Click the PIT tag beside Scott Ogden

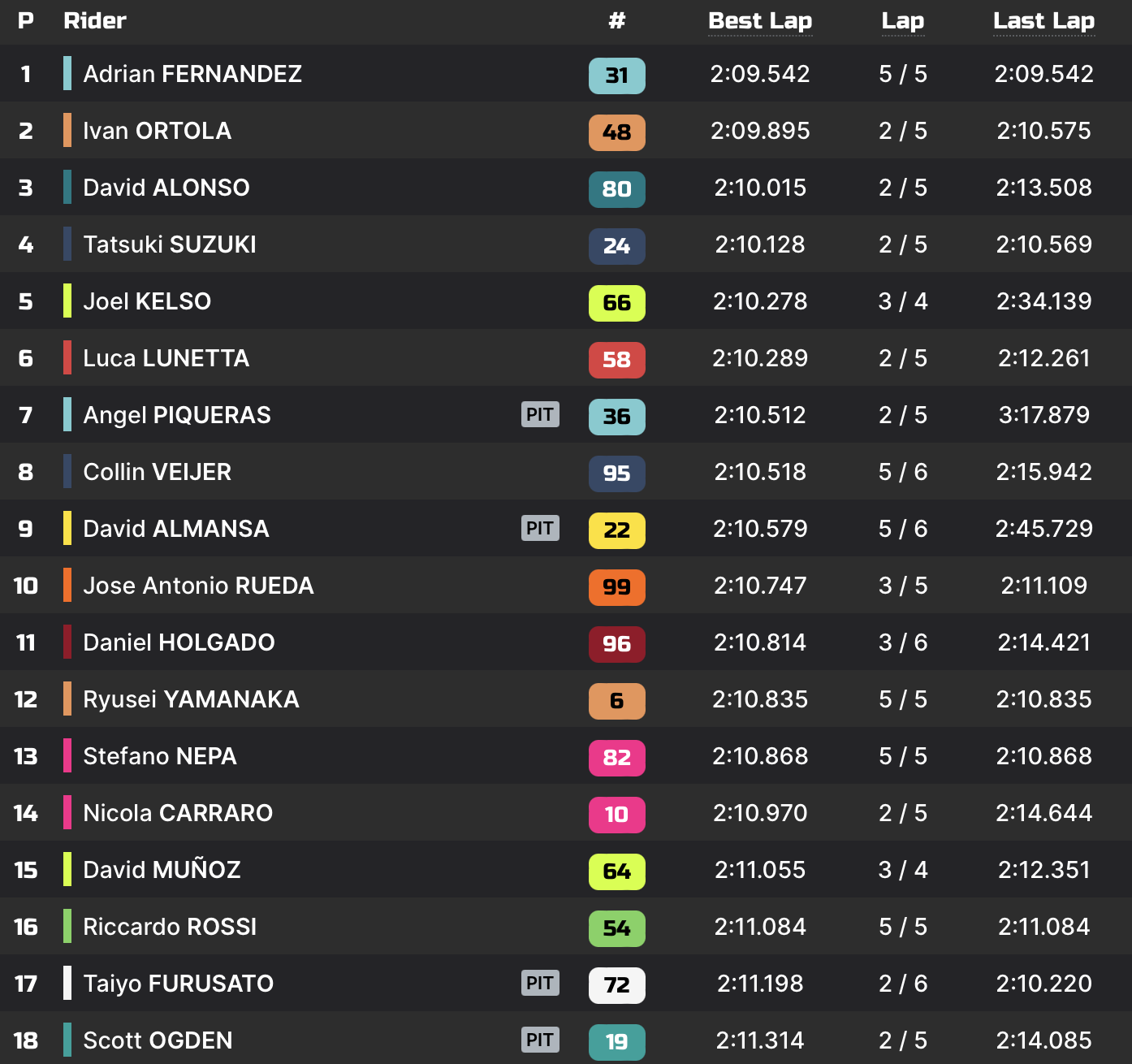[x=540, y=1040]
